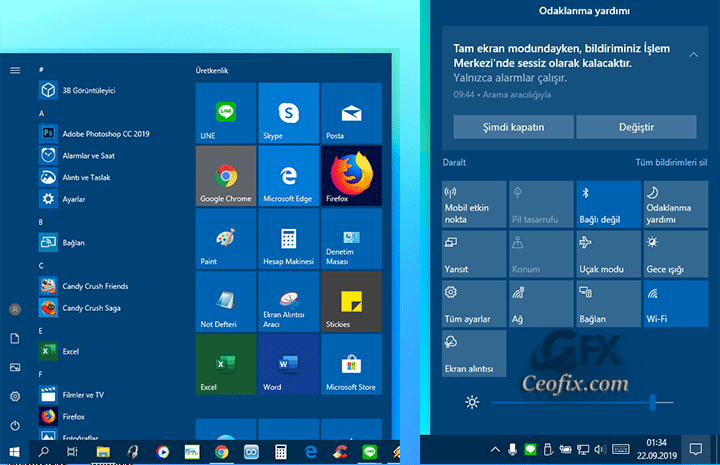This screenshot has height=465, width=720.
Task: Click Şimdi kapatın button
Action: click(513, 127)
